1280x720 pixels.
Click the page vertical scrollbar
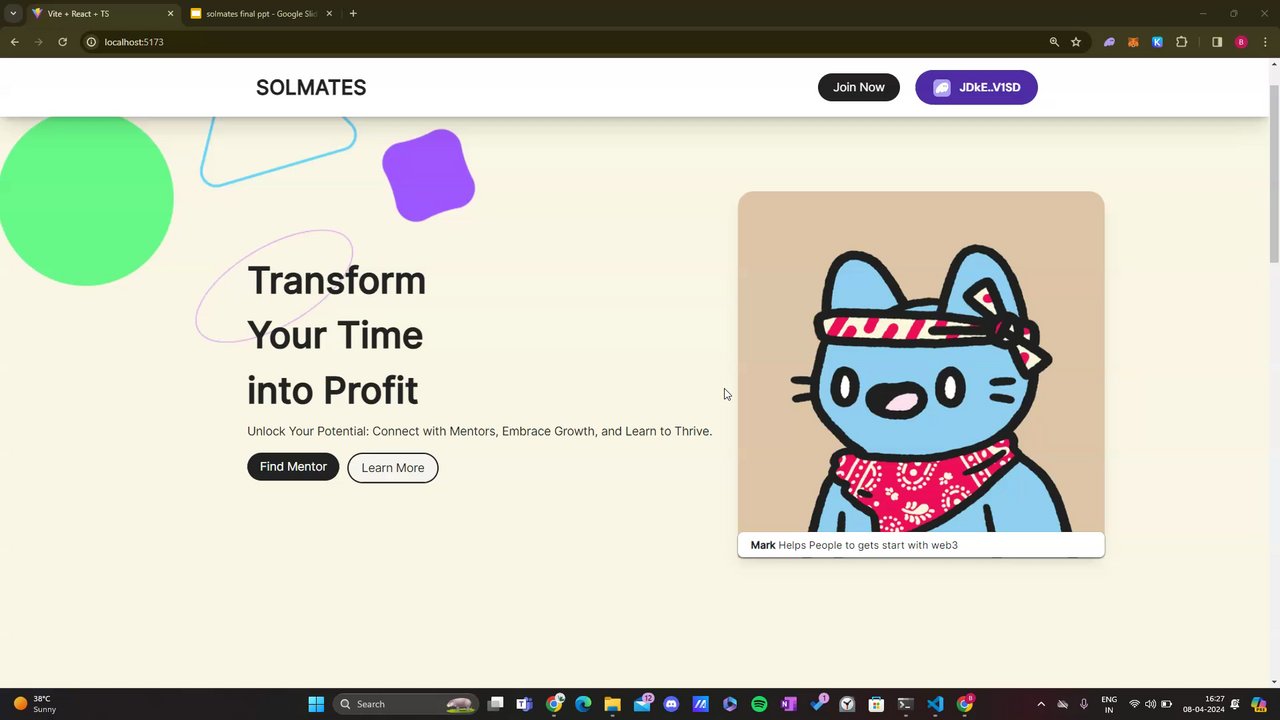pos(1274,175)
